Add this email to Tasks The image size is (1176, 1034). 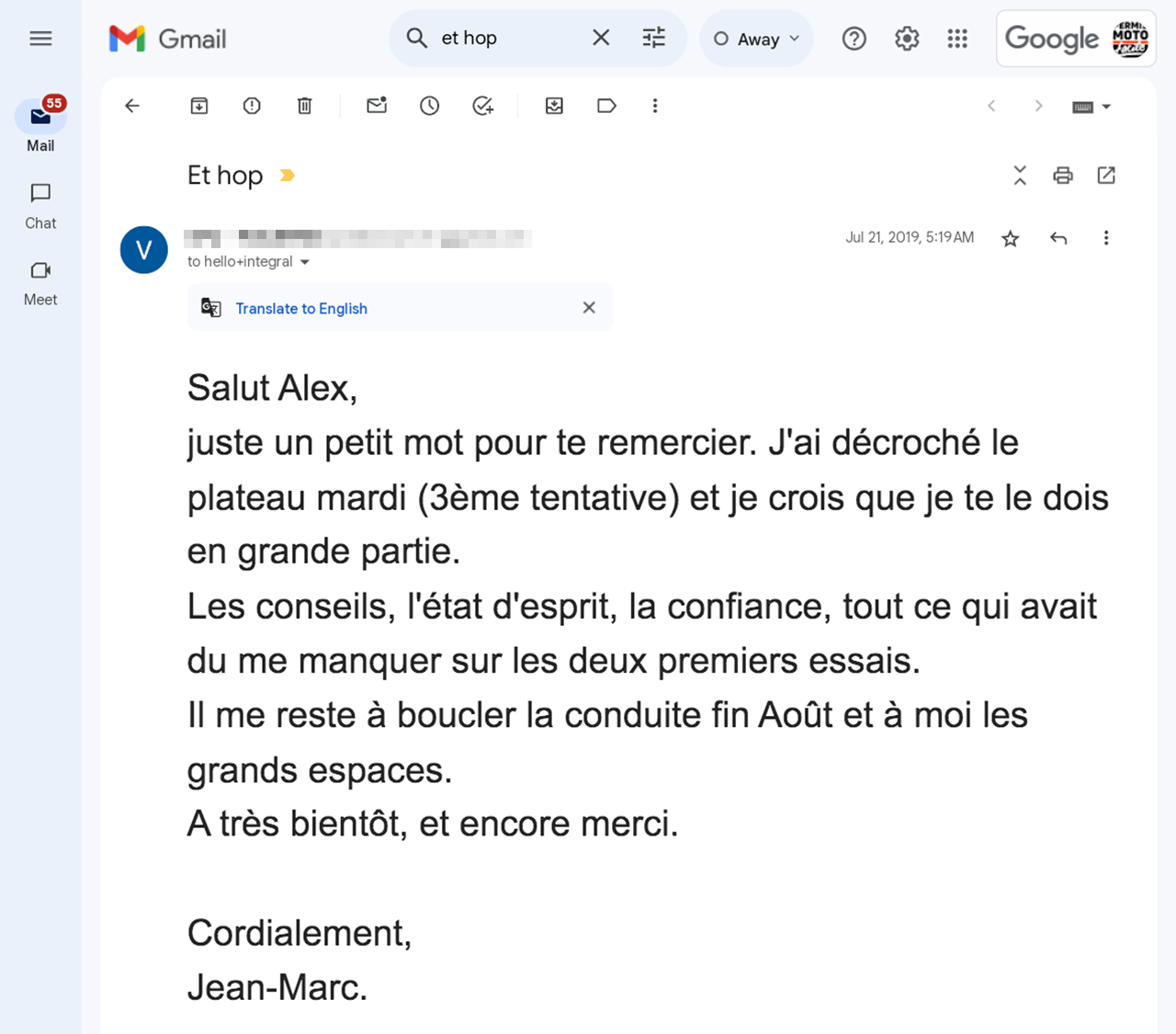point(483,106)
